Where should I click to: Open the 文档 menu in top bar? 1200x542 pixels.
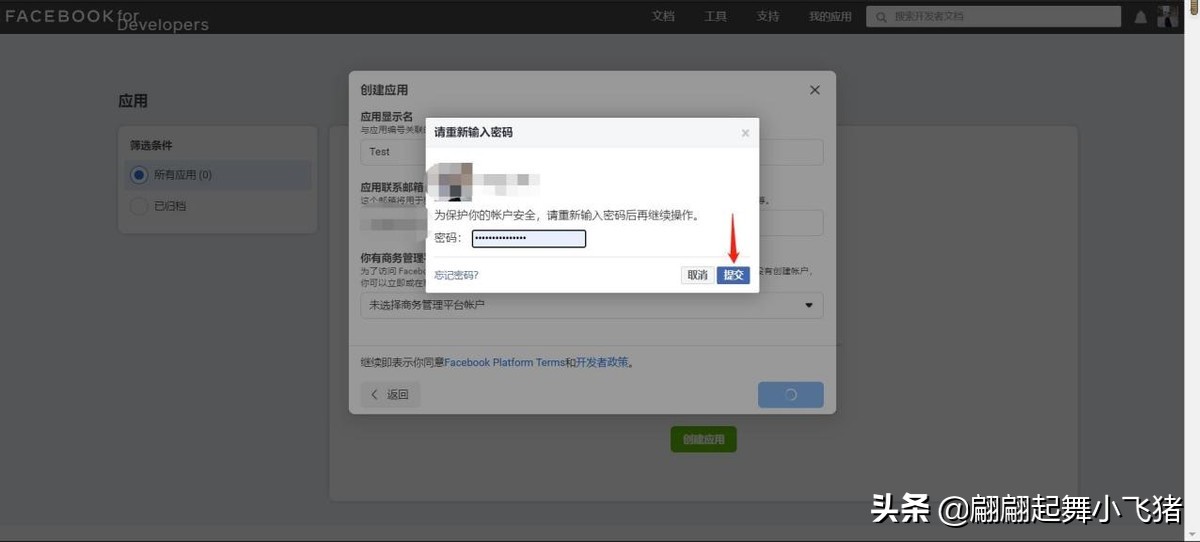[x=663, y=16]
